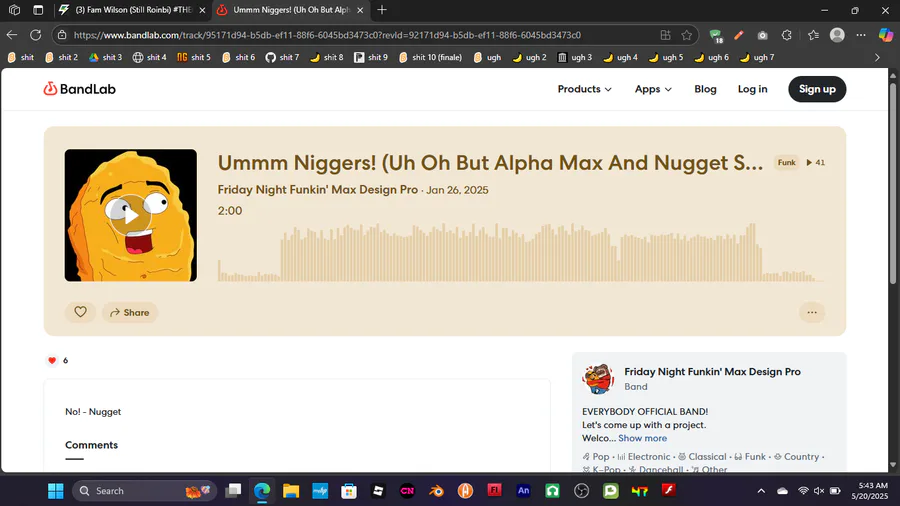The height and width of the screenshot is (506, 900).
Task: View site information lock icon
Action: [x=62, y=35]
